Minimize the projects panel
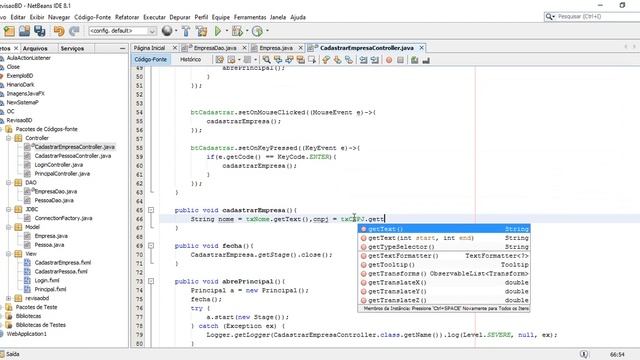The height and width of the screenshot is (360, 640). point(122,48)
